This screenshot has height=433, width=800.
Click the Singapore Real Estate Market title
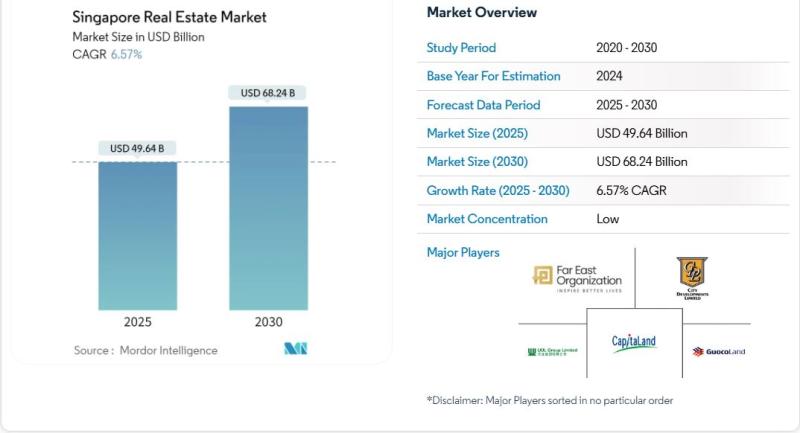point(169,17)
